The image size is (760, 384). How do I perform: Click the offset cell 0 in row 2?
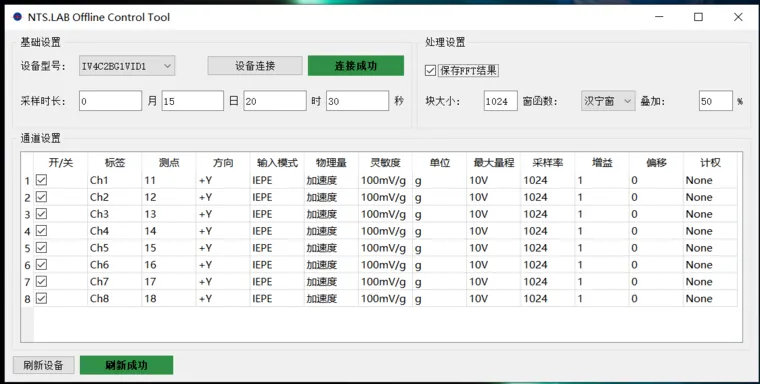click(656, 197)
